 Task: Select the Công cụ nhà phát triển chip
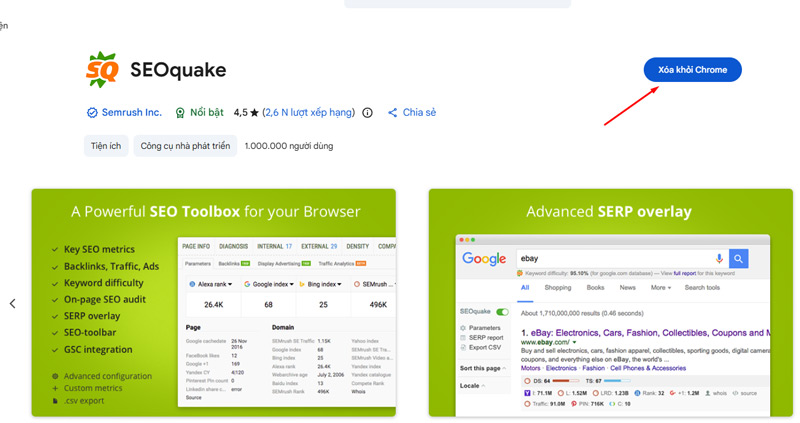(x=185, y=146)
